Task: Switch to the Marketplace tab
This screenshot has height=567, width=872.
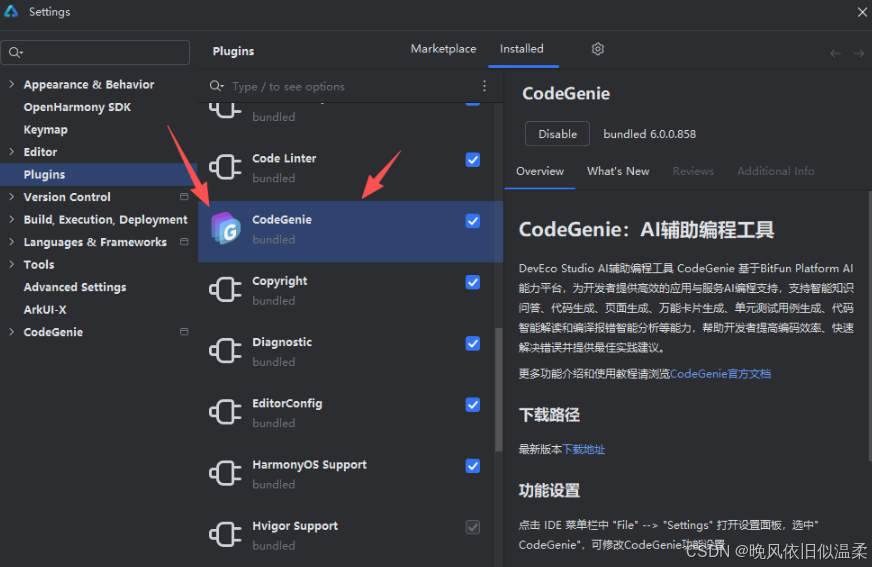Action: coord(443,49)
